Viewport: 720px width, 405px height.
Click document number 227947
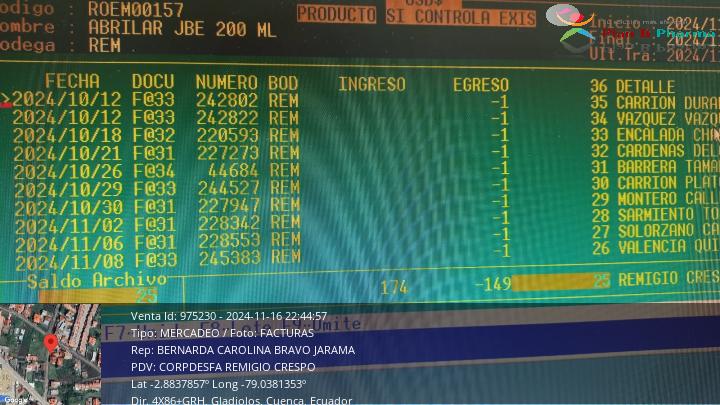pos(229,205)
